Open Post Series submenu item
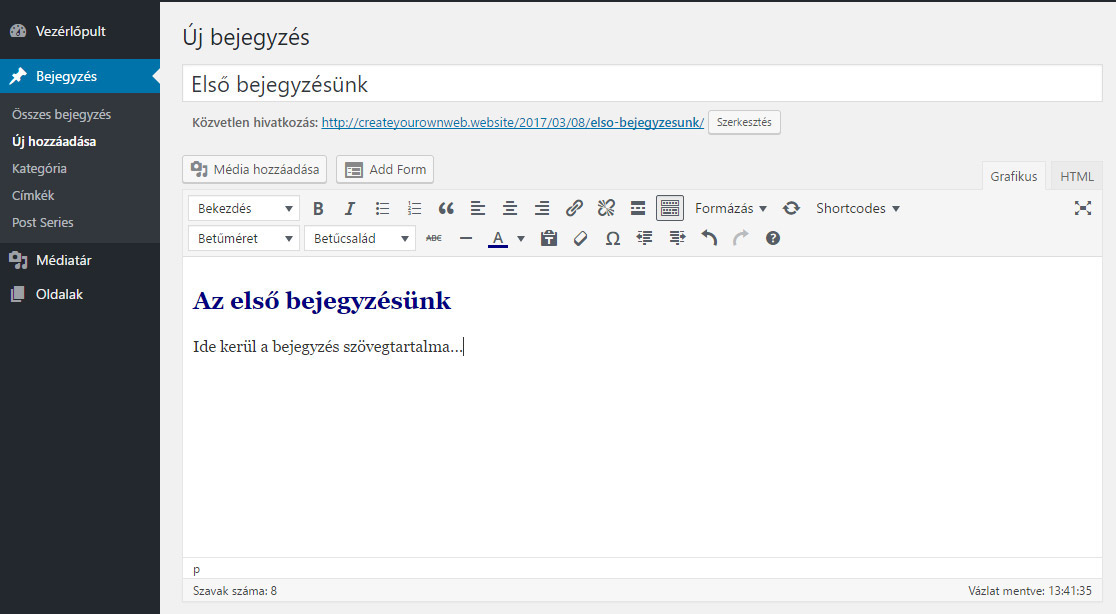This screenshot has width=1116, height=614. pos(43,223)
